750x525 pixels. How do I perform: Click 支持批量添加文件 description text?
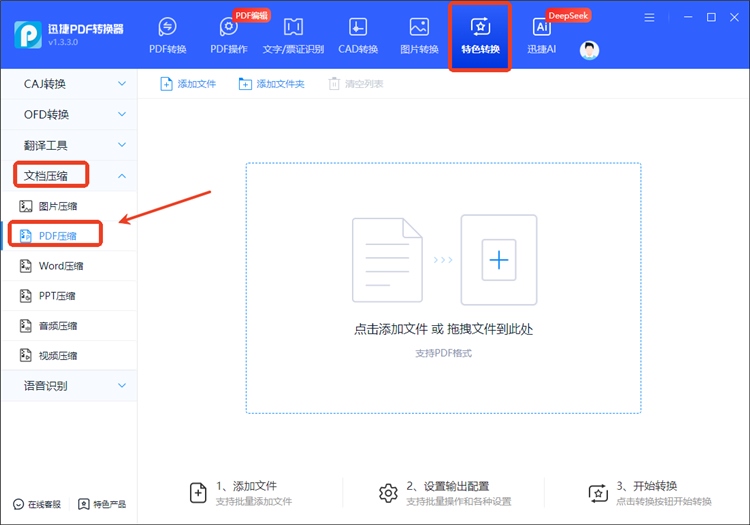[x=254, y=502]
